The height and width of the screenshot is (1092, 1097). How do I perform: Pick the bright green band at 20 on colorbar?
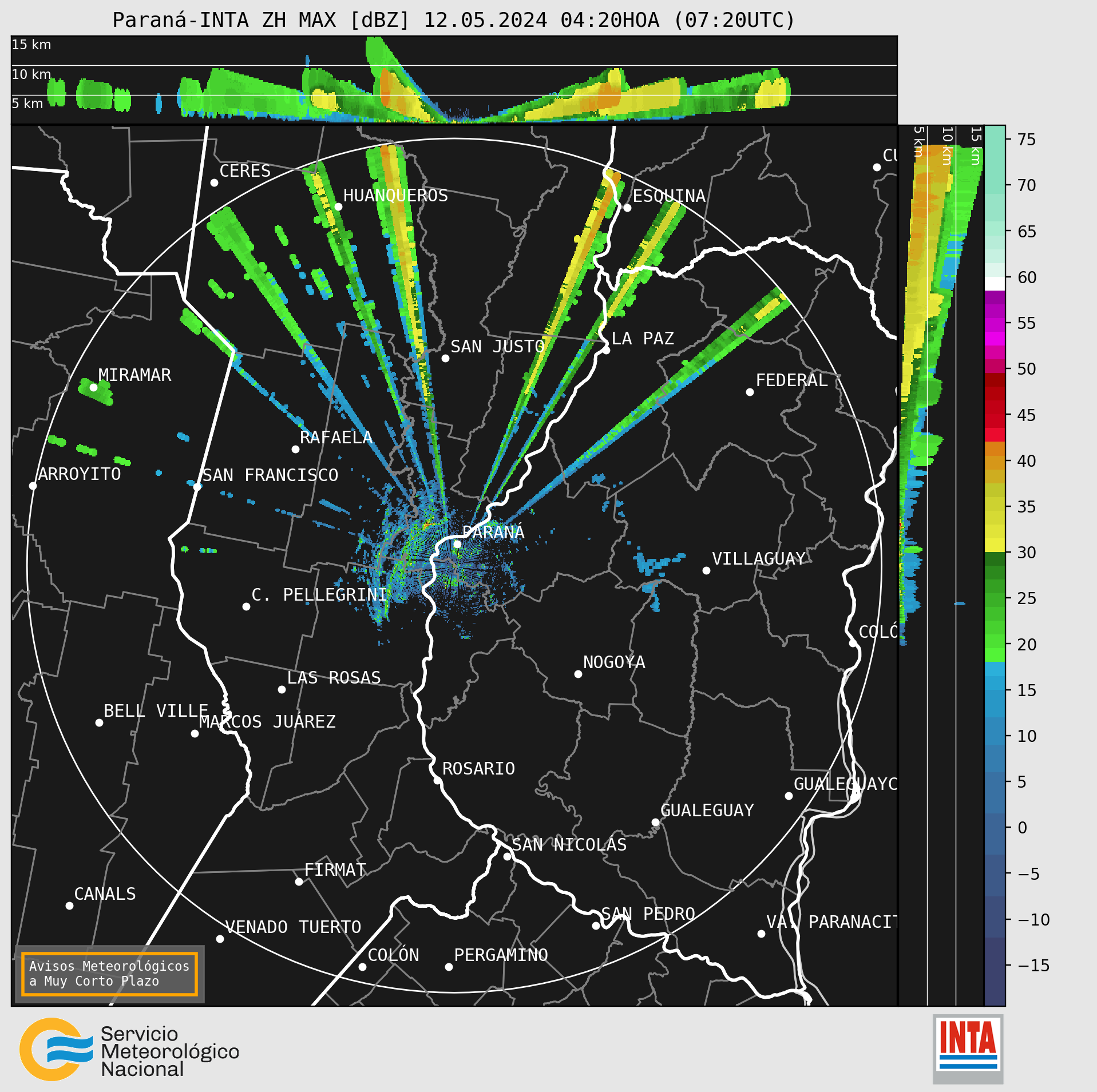coord(995,655)
